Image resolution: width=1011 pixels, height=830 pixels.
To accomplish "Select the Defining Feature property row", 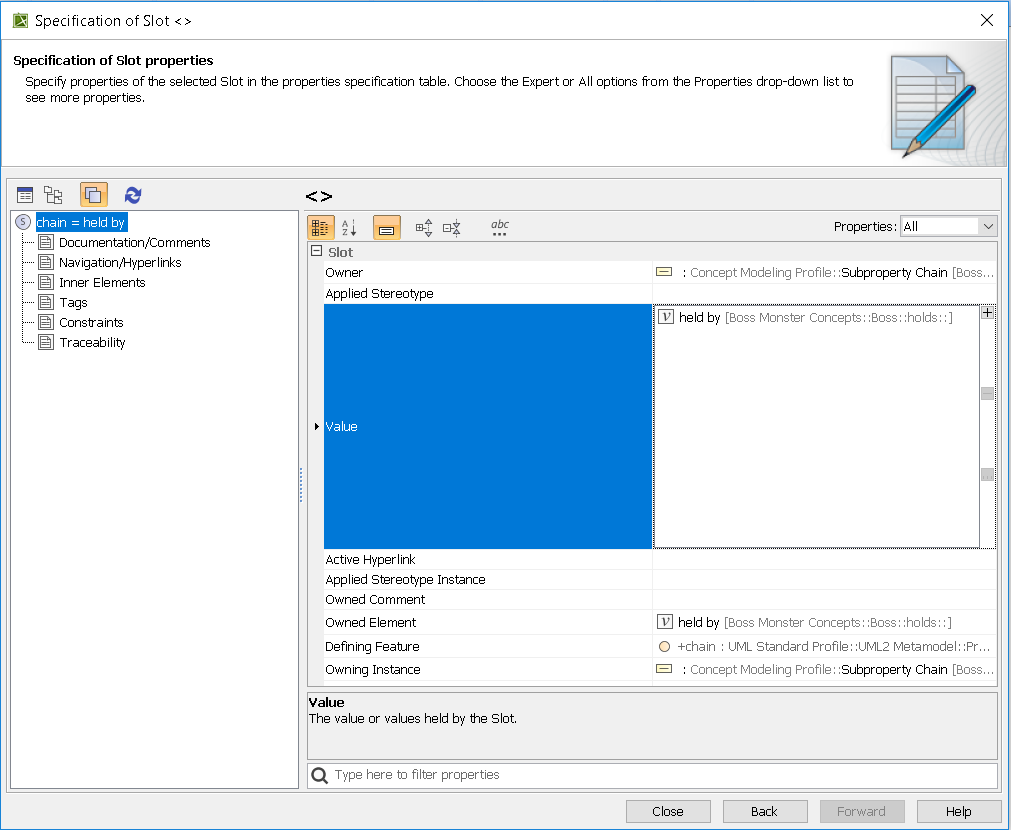I will point(660,646).
